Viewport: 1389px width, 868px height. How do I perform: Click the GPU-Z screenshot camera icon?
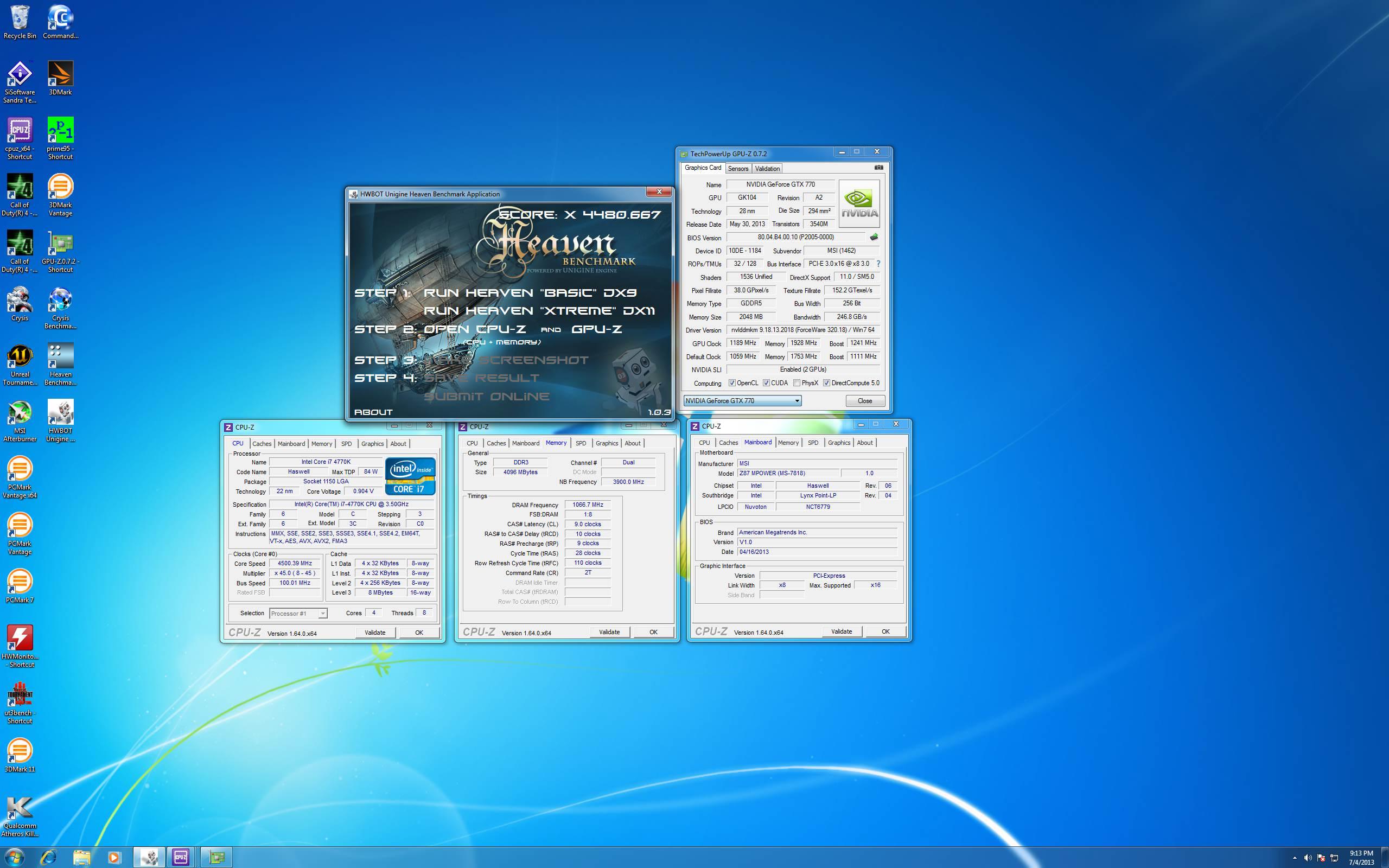pos(878,168)
